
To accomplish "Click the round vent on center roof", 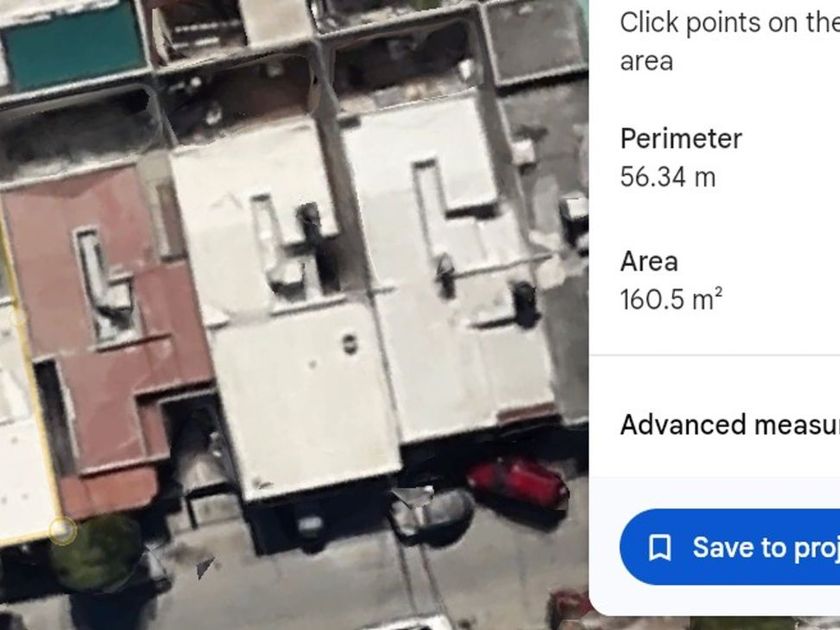I will [349, 343].
